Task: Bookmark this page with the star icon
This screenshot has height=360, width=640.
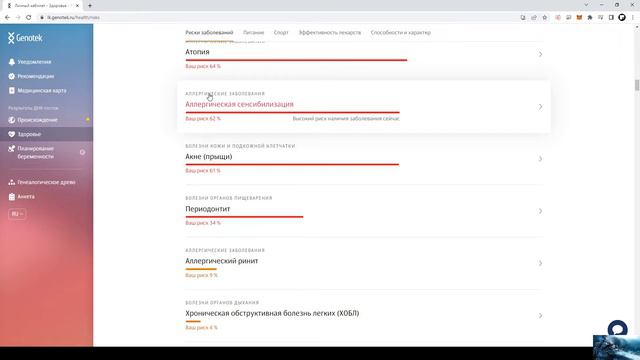Action: pos(544,18)
